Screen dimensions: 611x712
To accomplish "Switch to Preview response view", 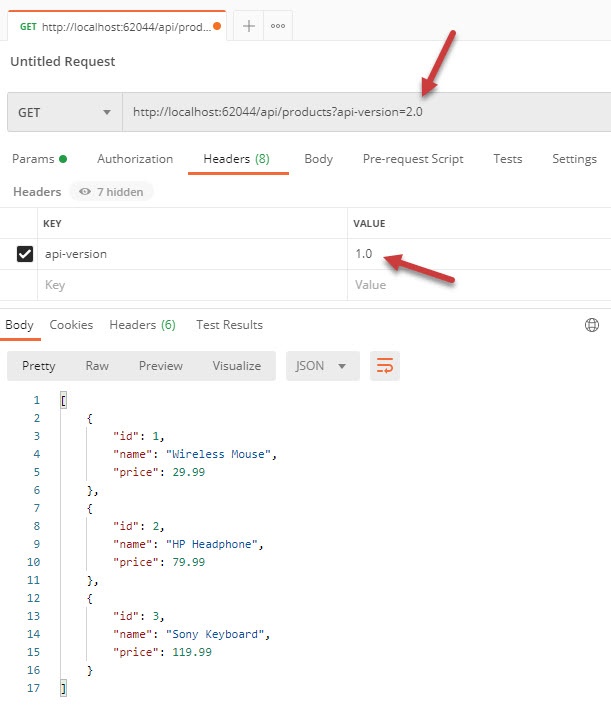I will click(161, 366).
